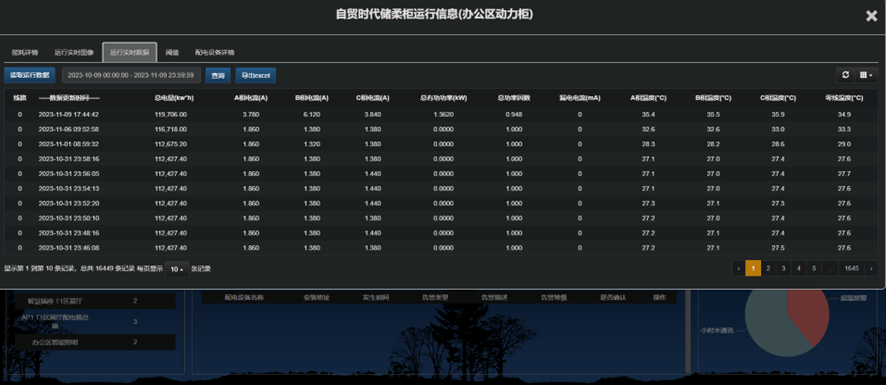The image size is (886, 385).
Task: Click the 总有功功率(kW) column header
Action: (x=444, y=98)
